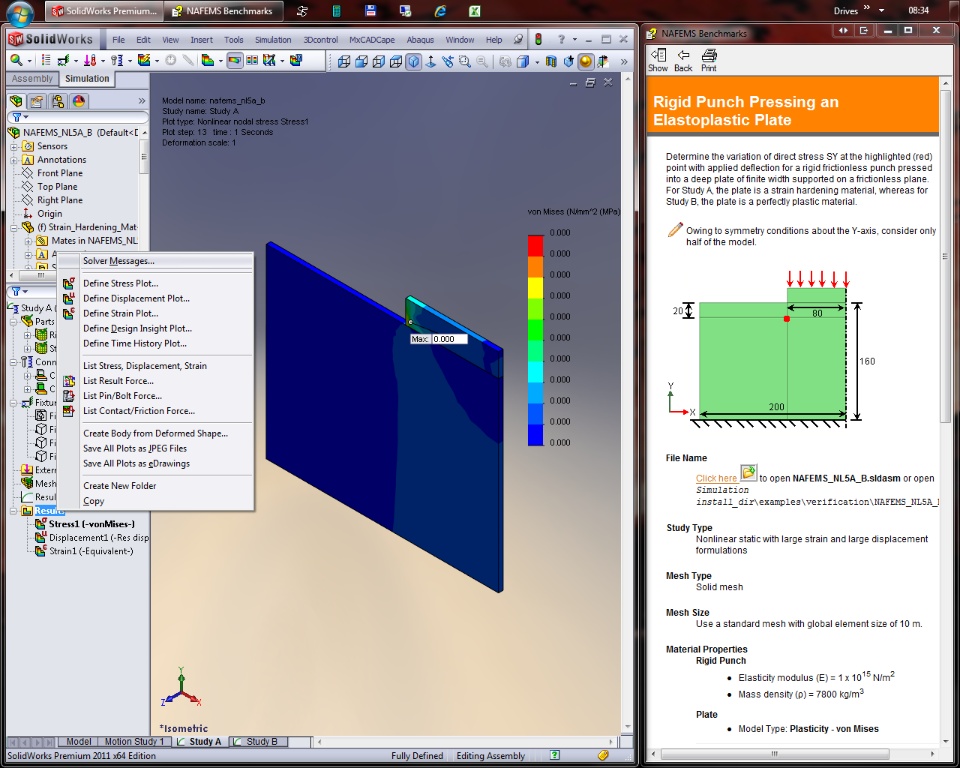Click the Search magnifier icon in the SolidWorks toolbar
The image size is (960, 768).
pyautogui.click(x=16, y=60)
